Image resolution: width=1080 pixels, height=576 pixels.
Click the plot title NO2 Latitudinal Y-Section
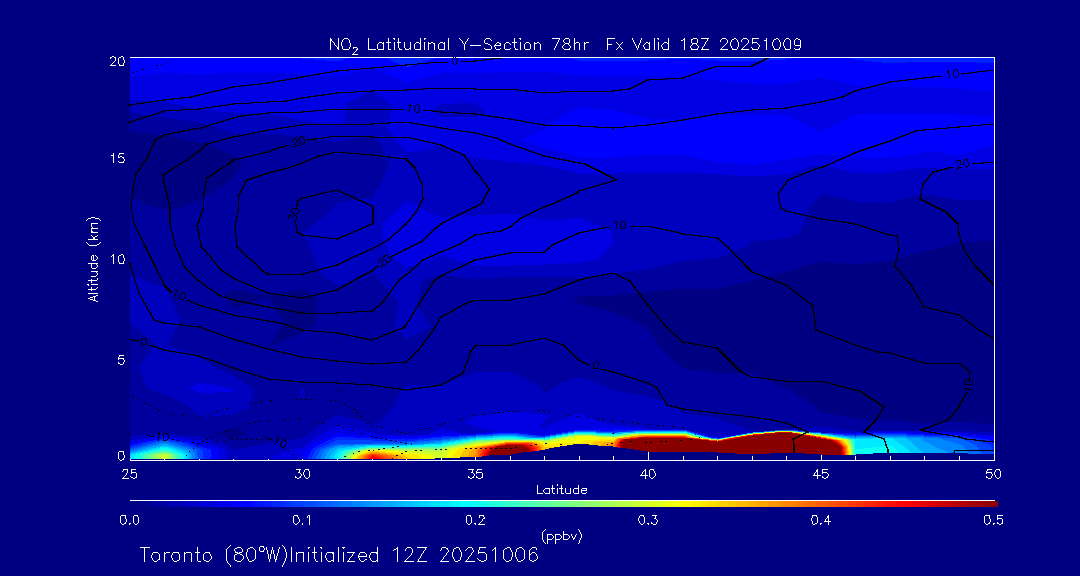[565, 44]
